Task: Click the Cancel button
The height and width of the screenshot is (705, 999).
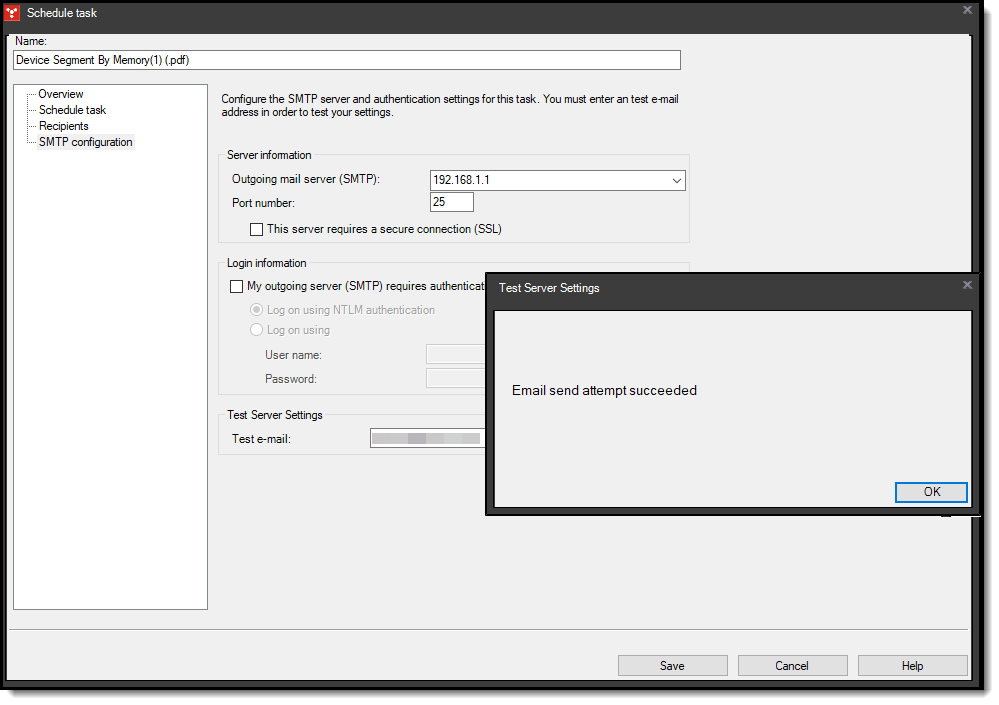Action: [x=792, y=665]
